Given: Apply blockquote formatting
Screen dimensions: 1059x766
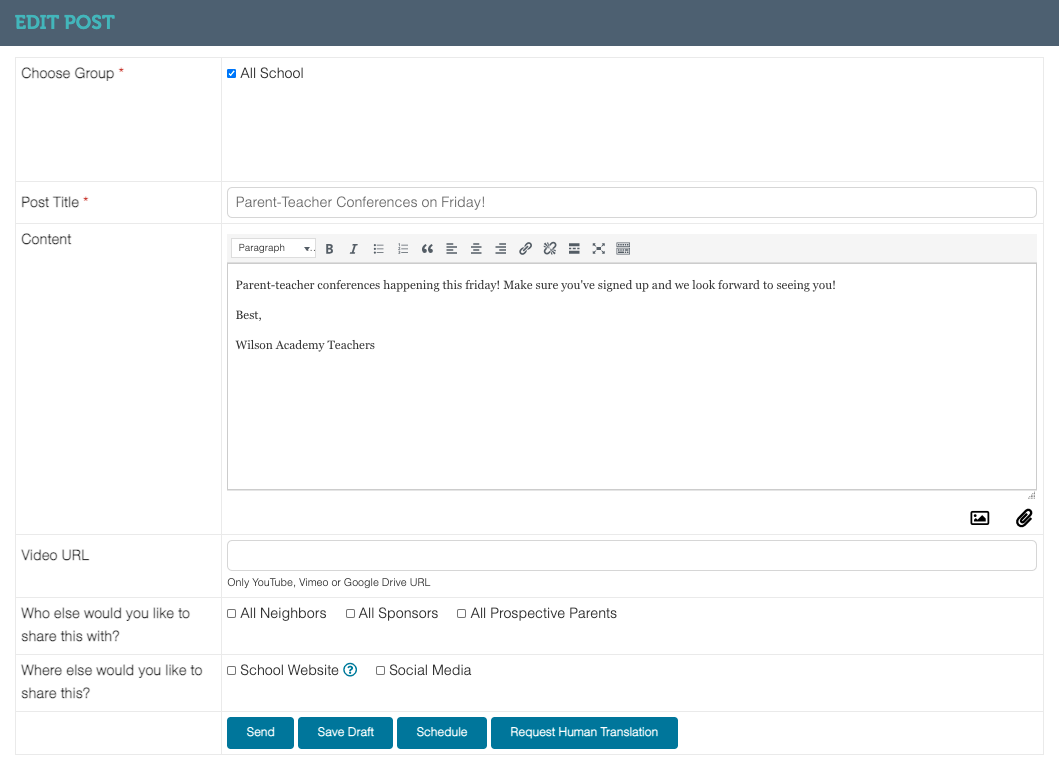Looking at the screenshot, I should point(428,249).
